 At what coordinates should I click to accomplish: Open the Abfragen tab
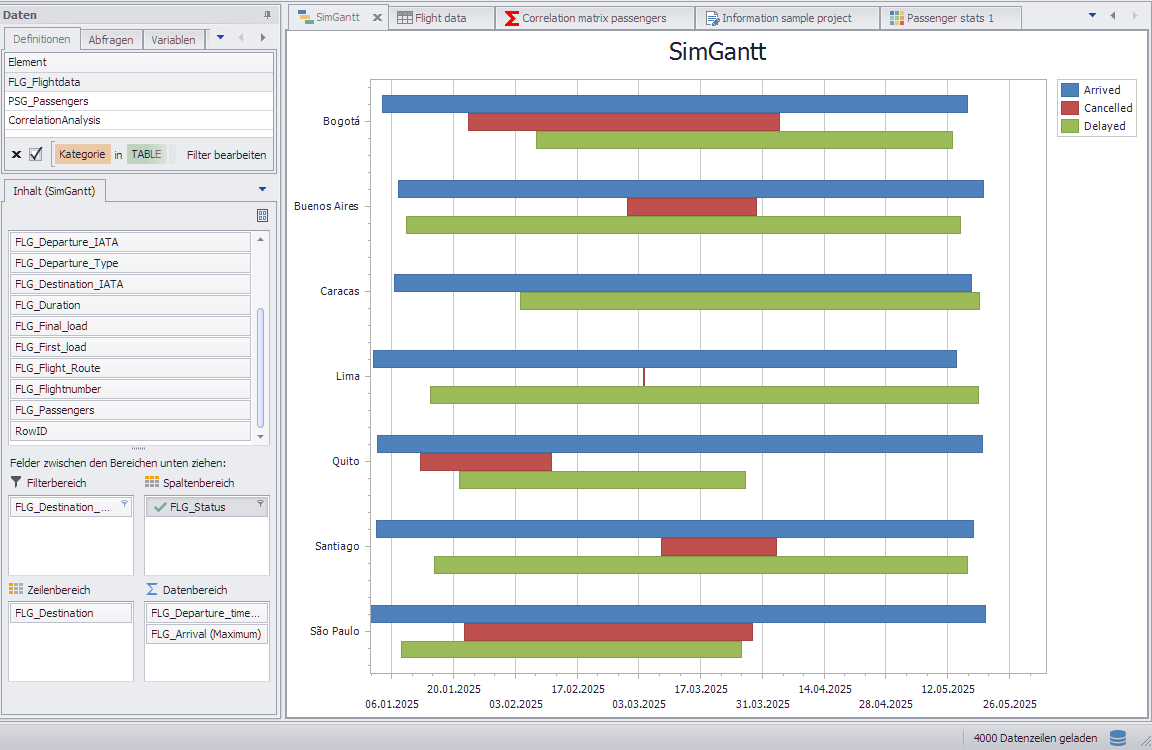click(x=111, y=40)
